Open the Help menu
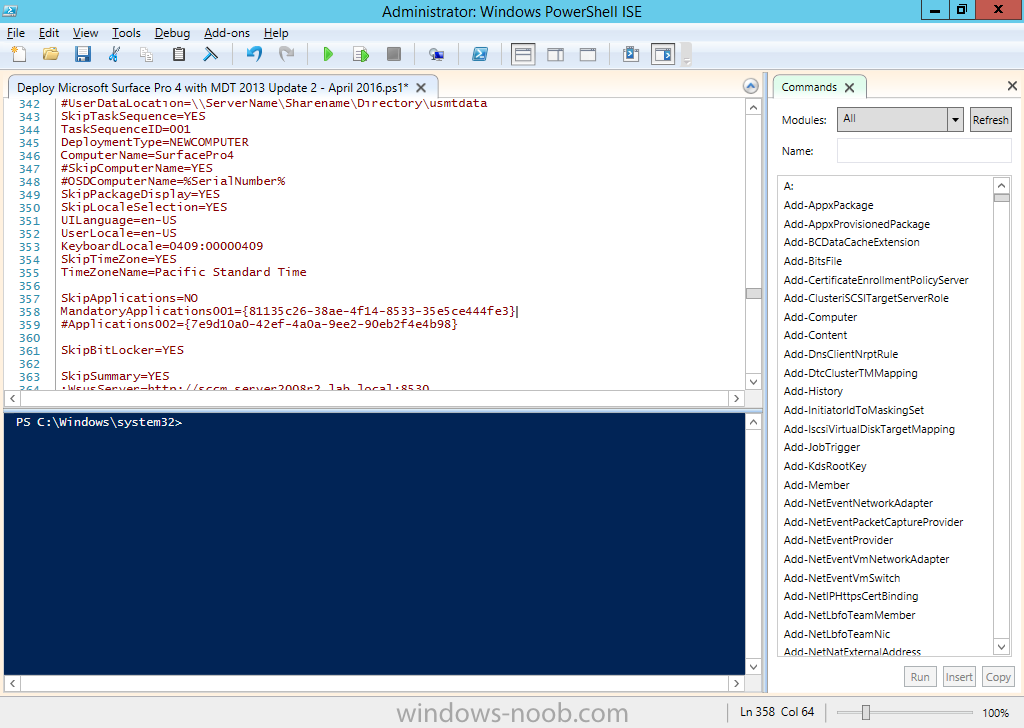Image resolution: width=1024 pixels, height=728 pixels. tap(276, 33)
